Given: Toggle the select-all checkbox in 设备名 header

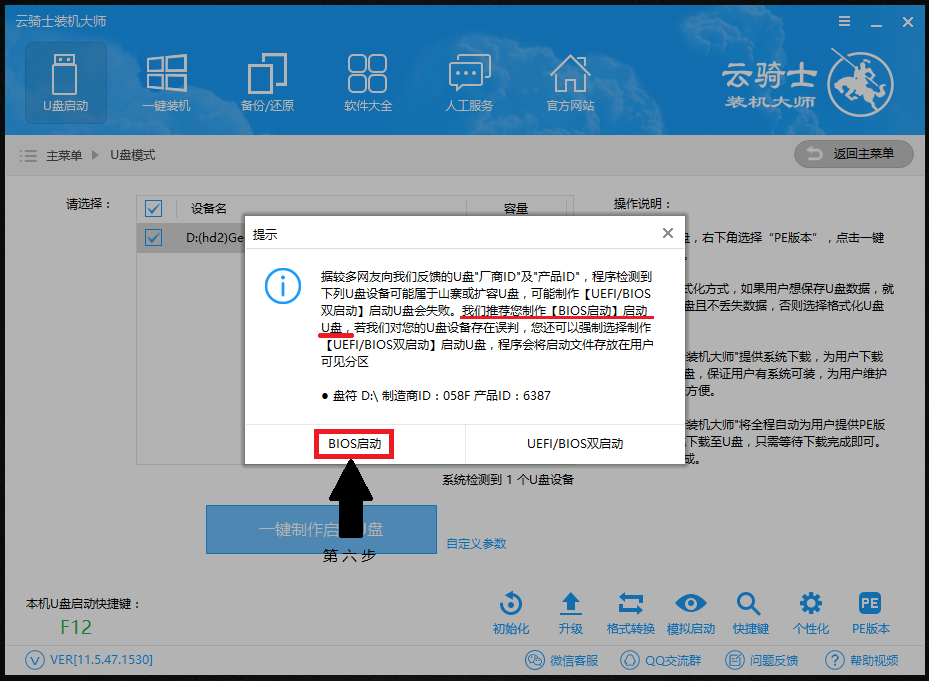Looking at the screenshot, I should point(153,209).
